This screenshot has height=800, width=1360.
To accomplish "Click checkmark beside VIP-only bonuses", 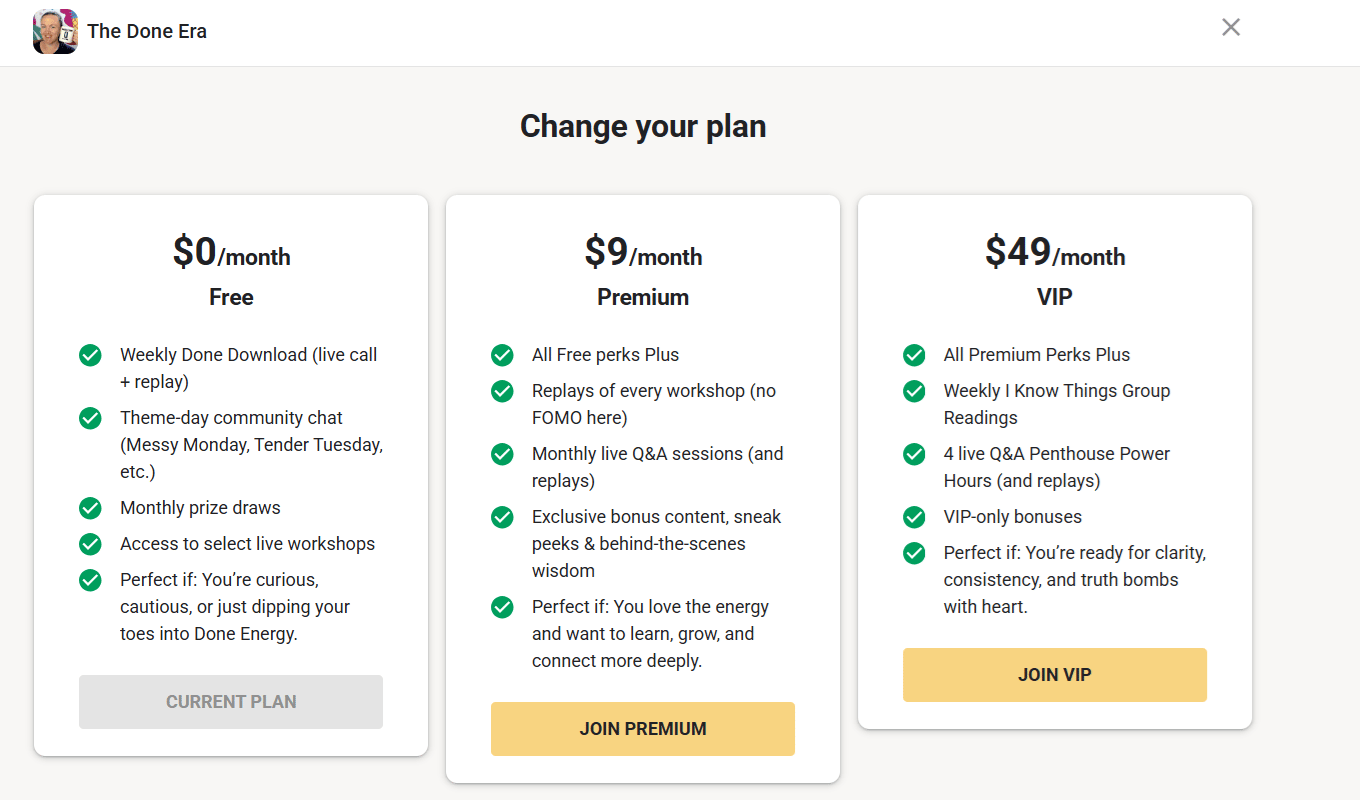I will (914, 517).
